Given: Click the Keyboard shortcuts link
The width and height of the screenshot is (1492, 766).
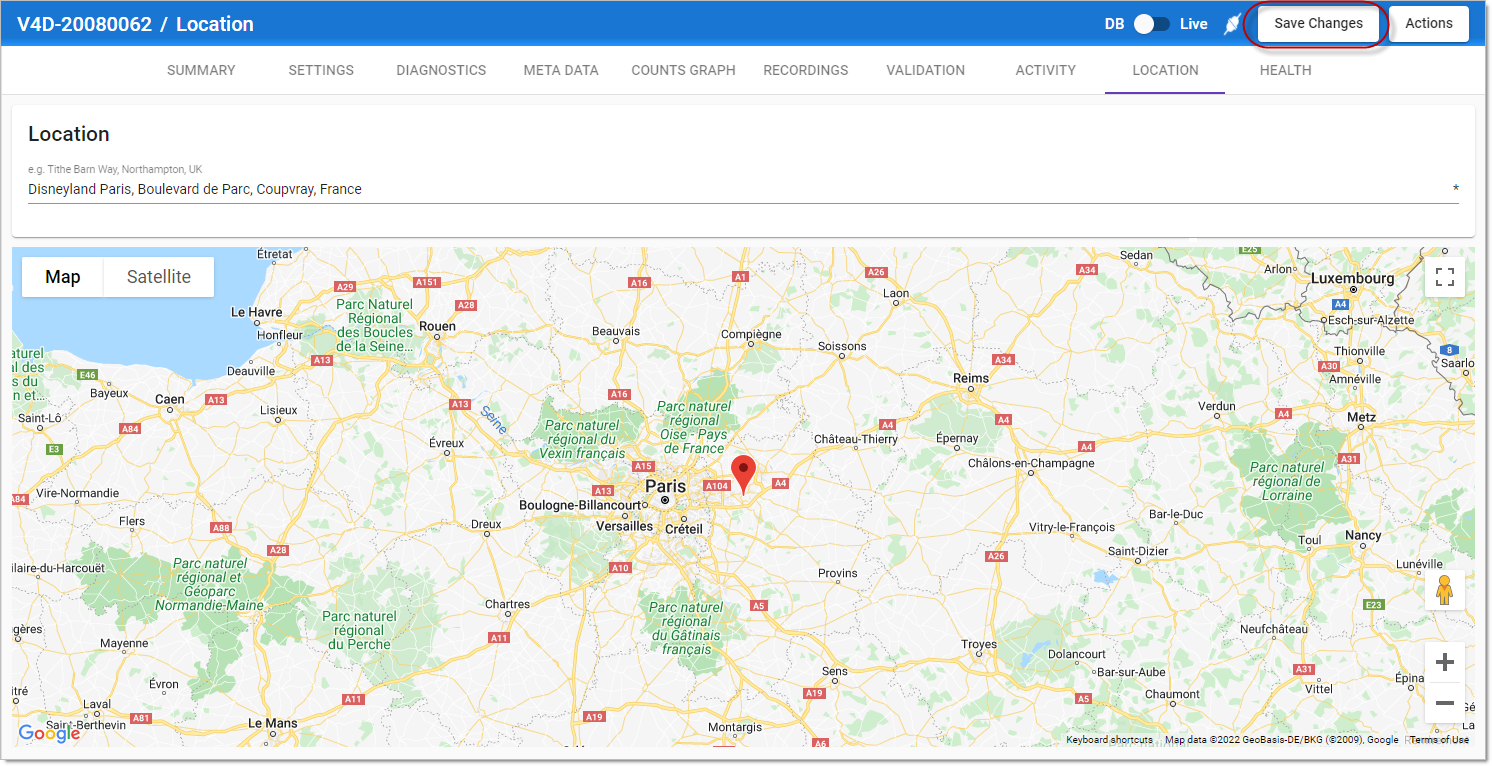Looking at the screenshot, I should (1109, 740).
